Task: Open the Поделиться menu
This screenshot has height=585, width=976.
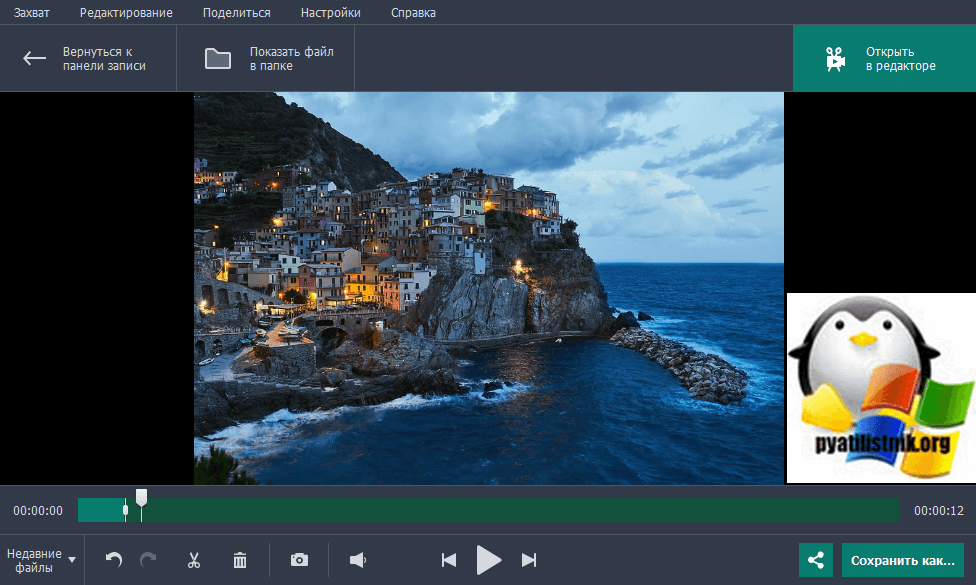Action: 236,13
